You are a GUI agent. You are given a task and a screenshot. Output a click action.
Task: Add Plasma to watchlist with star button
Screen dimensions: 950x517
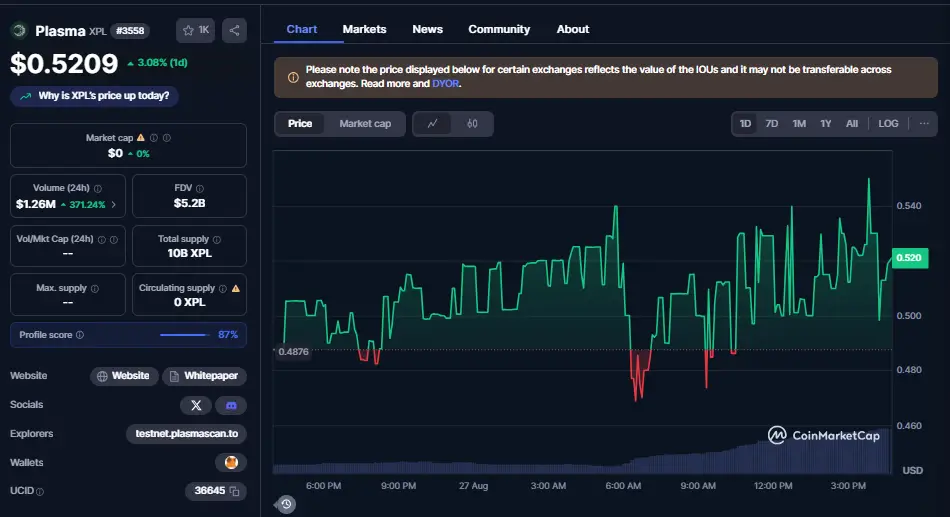point(195,30)
